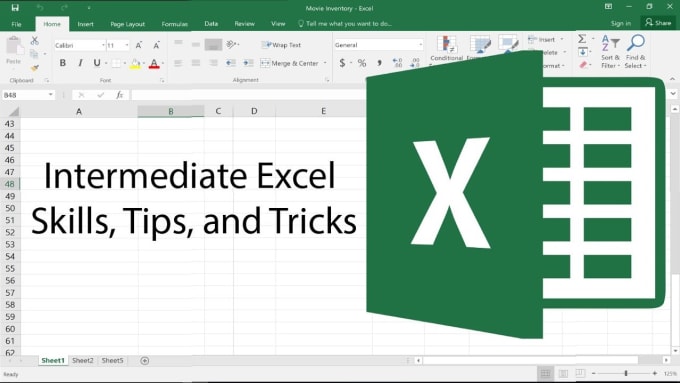Click the Fill down arrow icon
The height and width of the screenshot is (383, 680).
pyautogui.click(x=582, y=52)
